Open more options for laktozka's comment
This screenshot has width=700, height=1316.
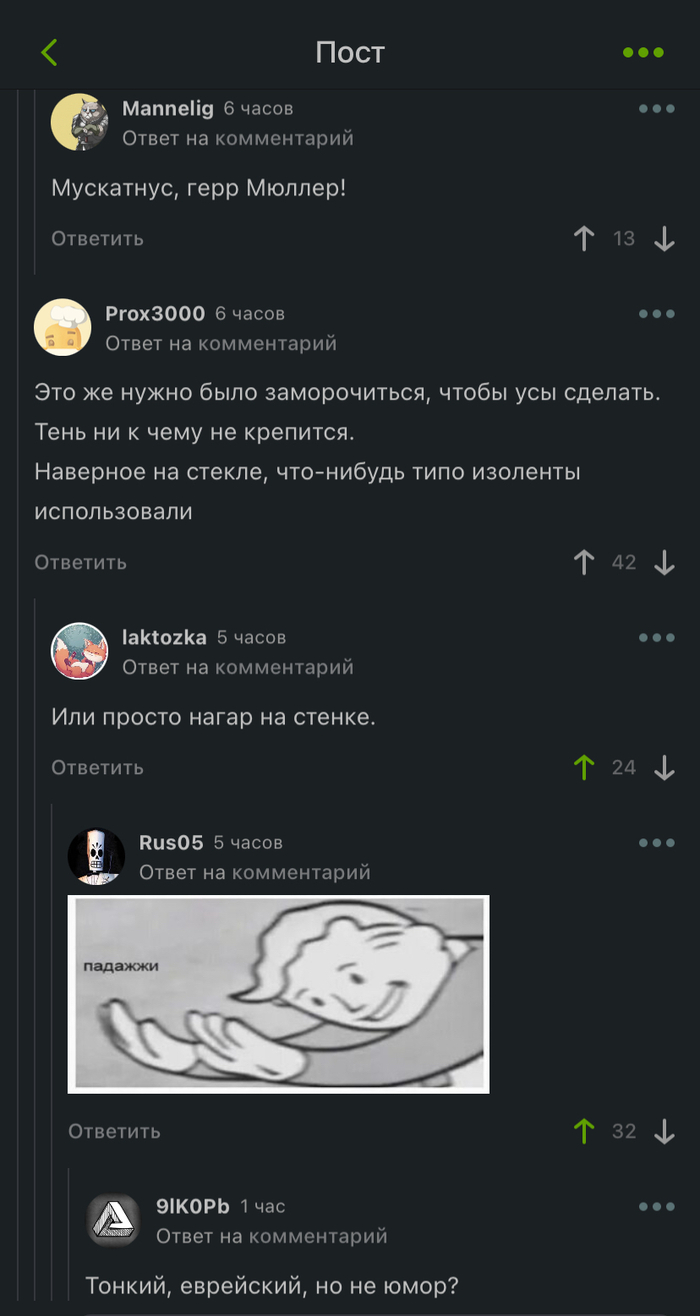coord(657,638)
